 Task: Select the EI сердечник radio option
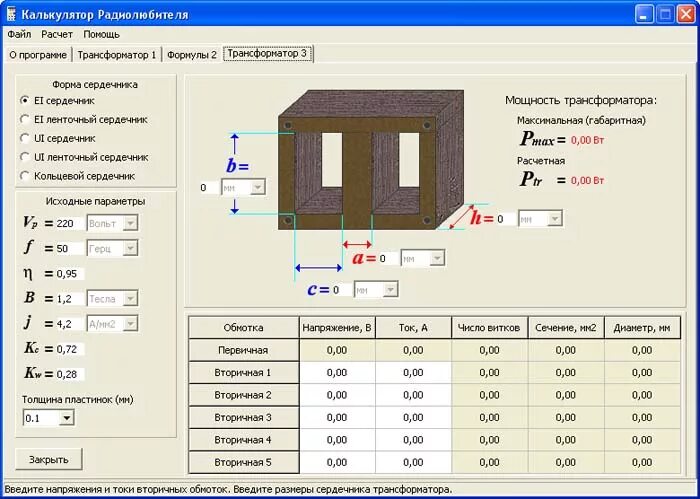(x=58, y=101)
